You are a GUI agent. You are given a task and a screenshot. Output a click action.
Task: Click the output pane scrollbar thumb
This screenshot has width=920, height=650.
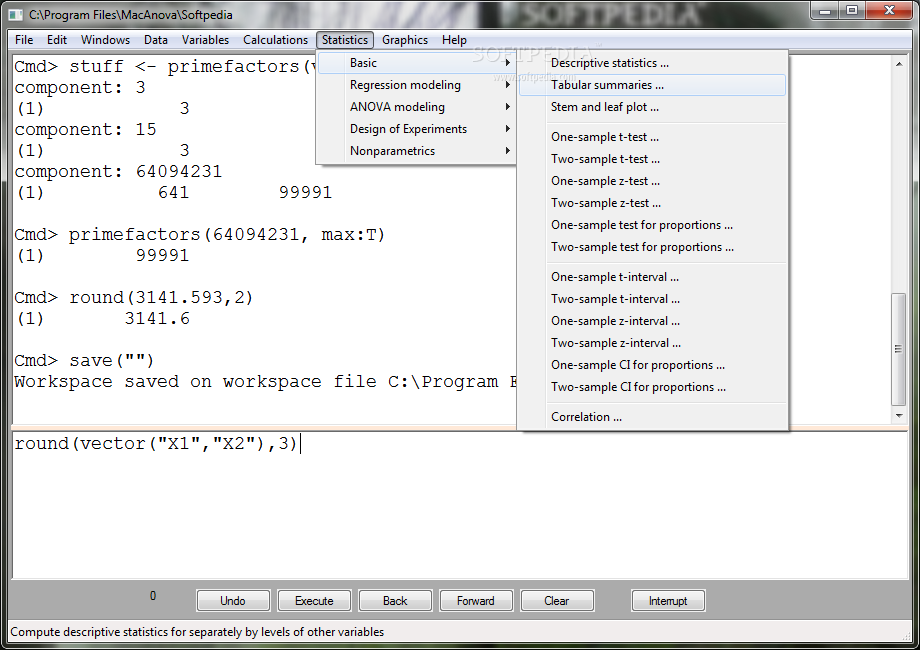pyautogui.click(x=898, y=348)
